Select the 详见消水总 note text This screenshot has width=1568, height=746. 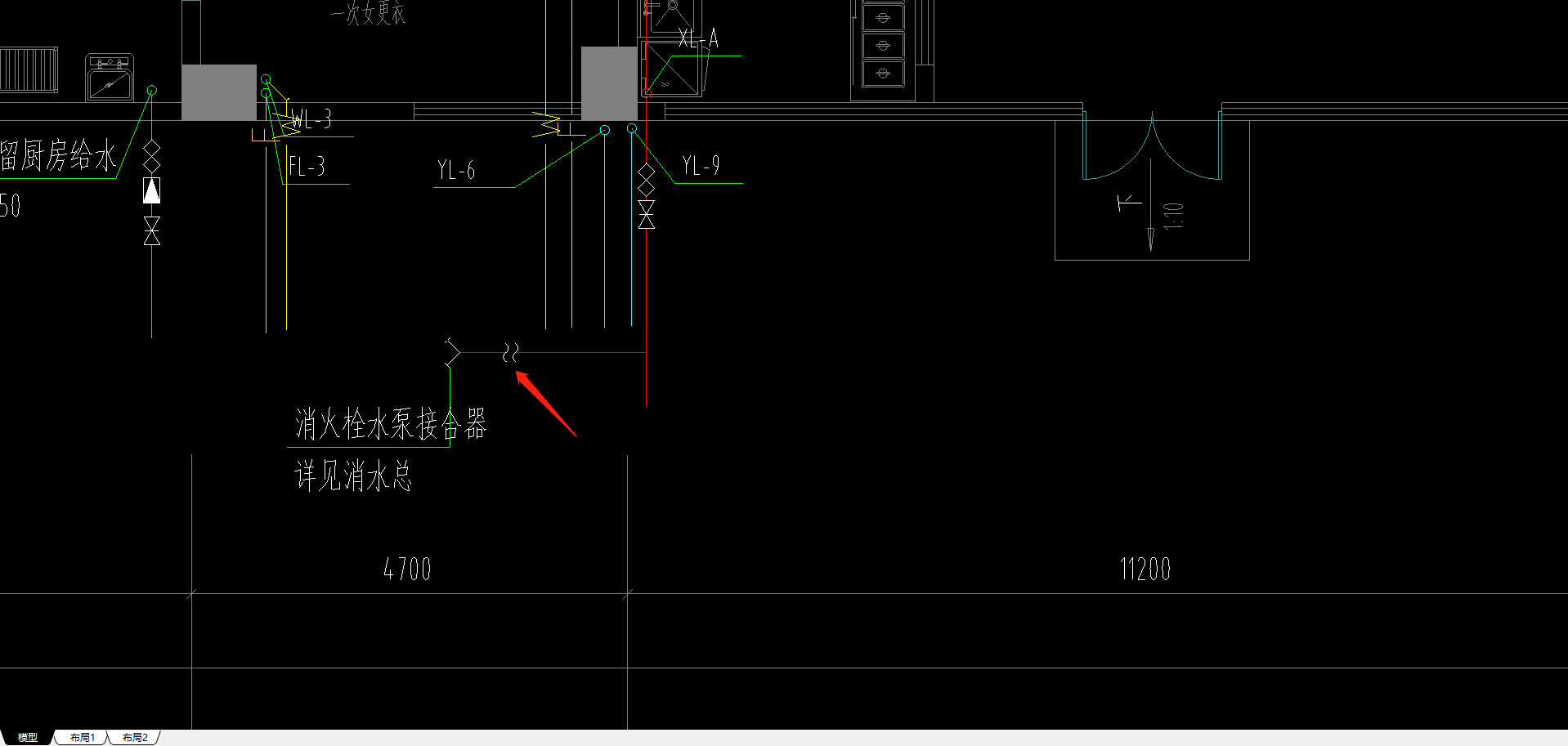[353, 476]
